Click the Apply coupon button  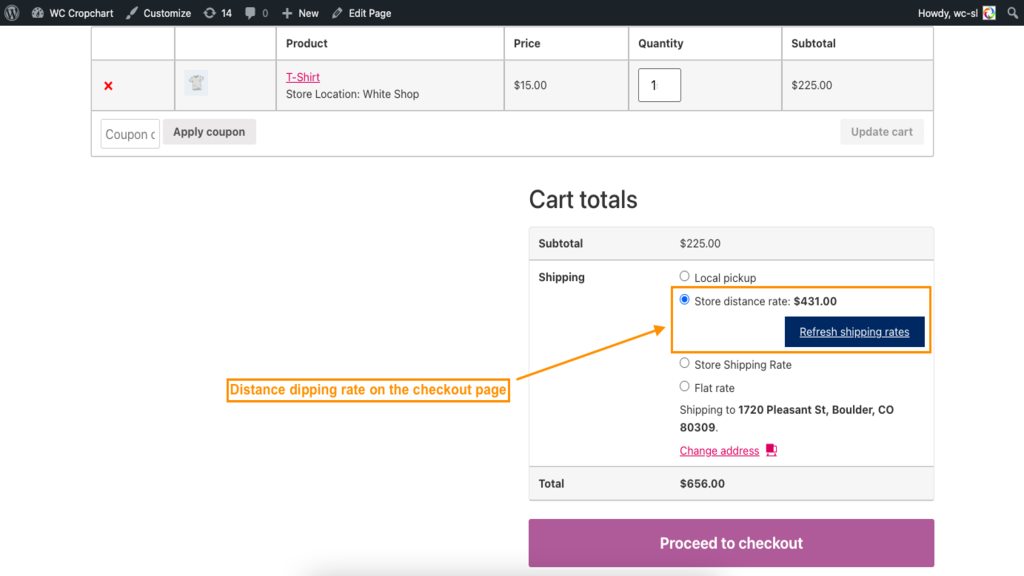(209, 132)
